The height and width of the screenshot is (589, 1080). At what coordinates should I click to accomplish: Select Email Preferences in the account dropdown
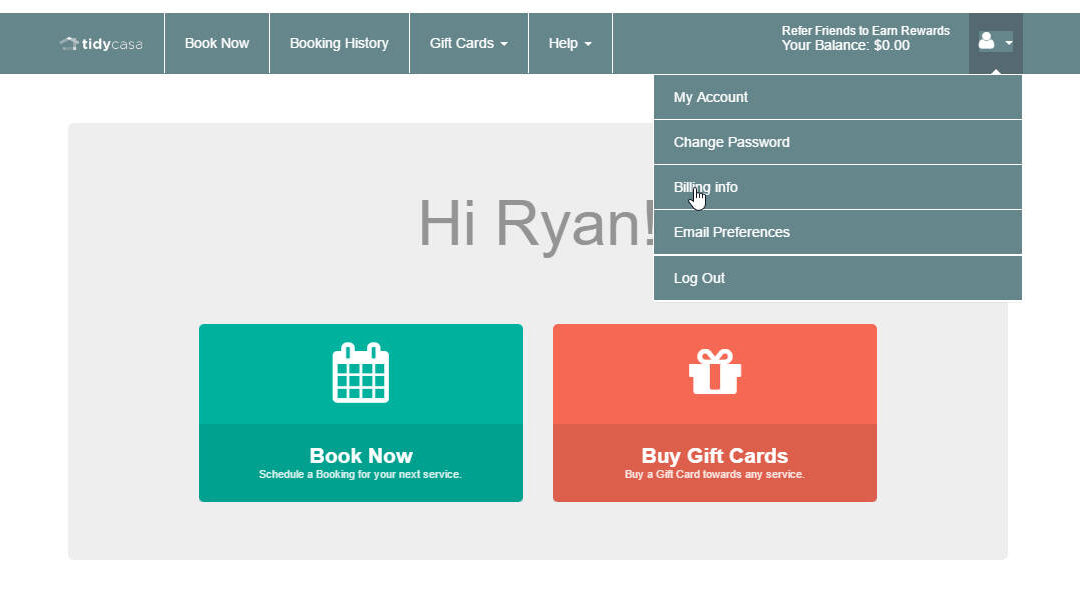coord(731,232)
